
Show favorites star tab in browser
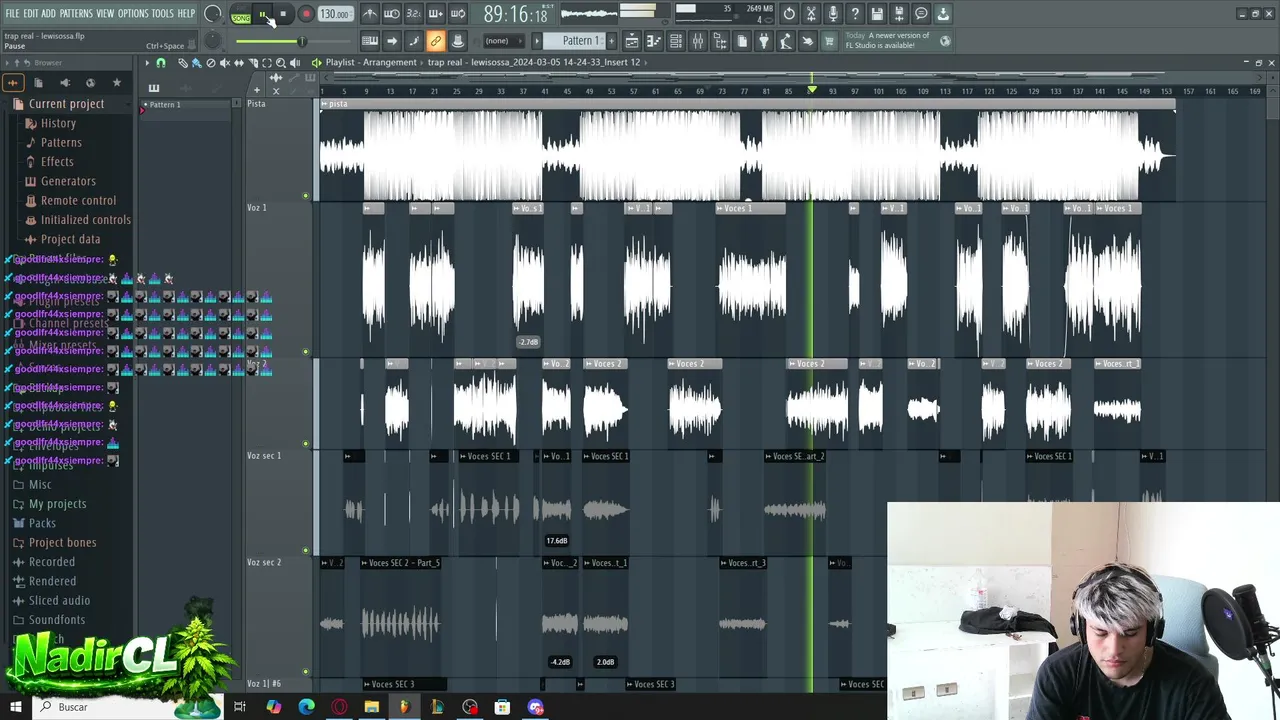[x=116, y=83]
